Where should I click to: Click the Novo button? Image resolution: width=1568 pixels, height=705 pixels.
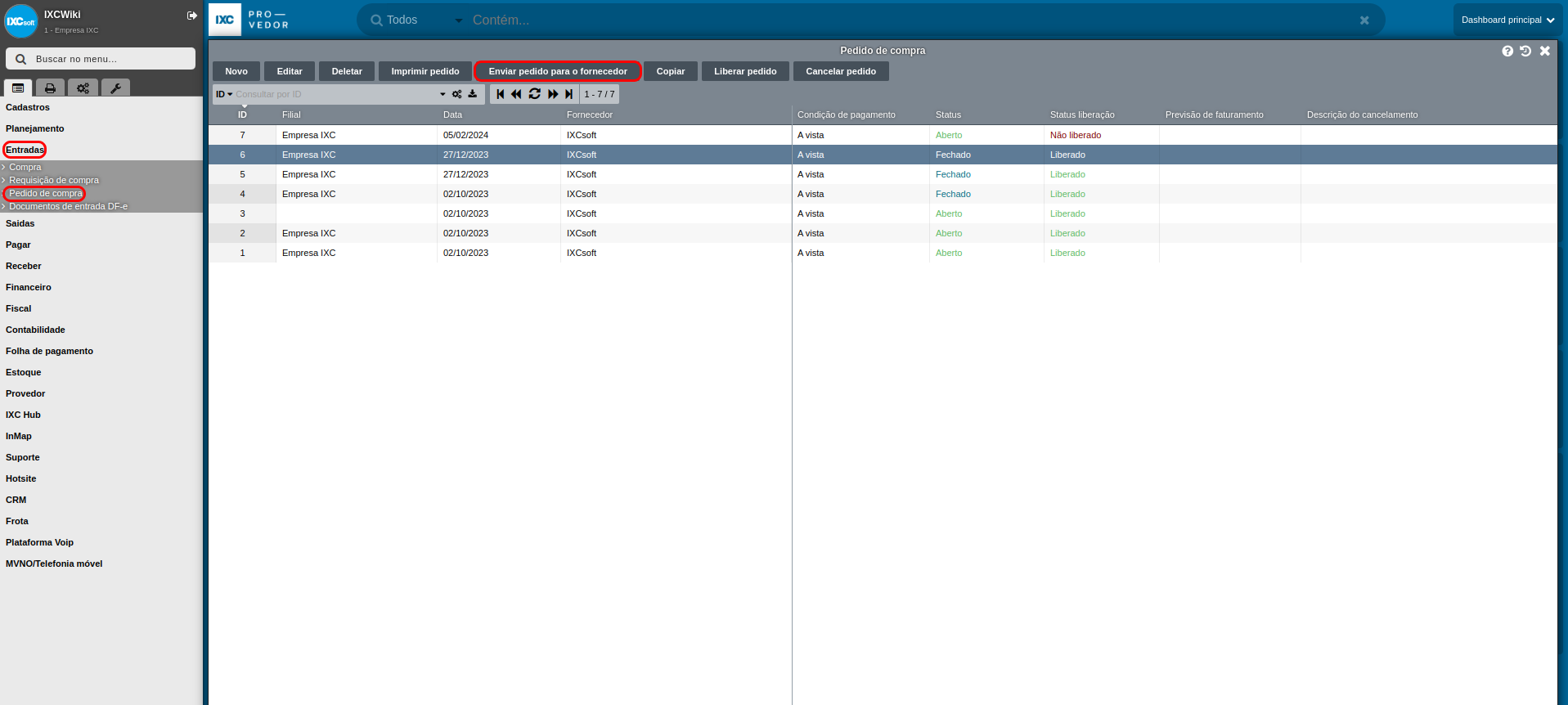click(236, 71)
